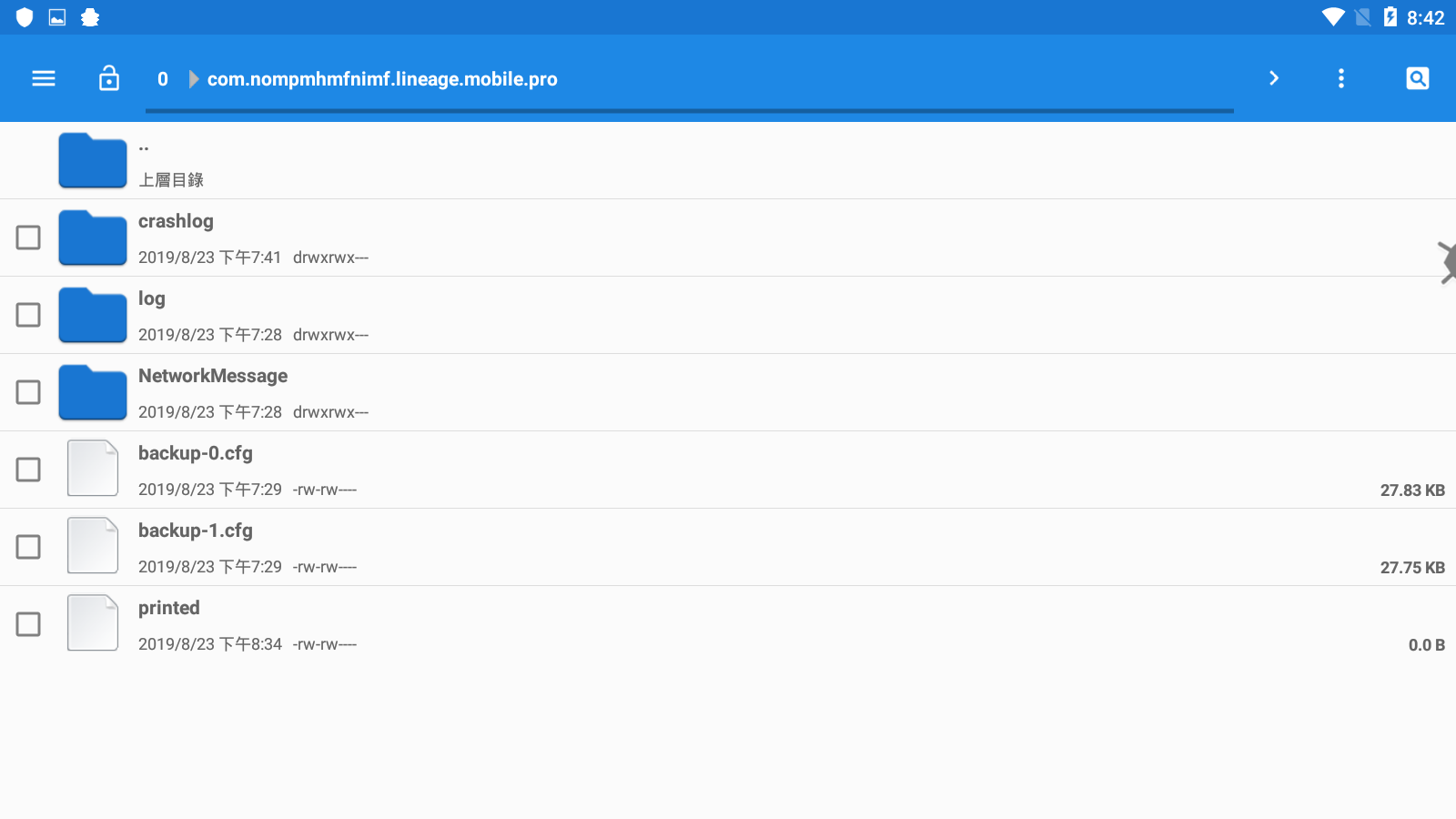
Task: Click the forward navigation arrow
Action: 1274,78
